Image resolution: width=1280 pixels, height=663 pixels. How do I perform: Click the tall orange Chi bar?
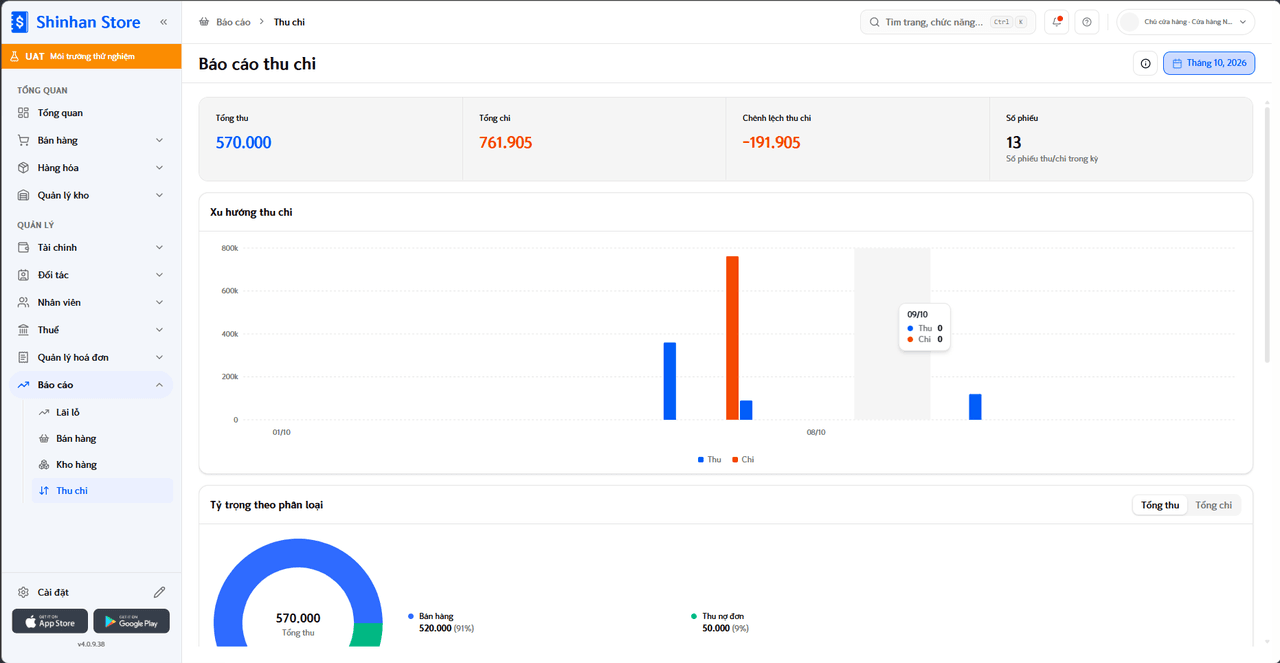point(732,338)
